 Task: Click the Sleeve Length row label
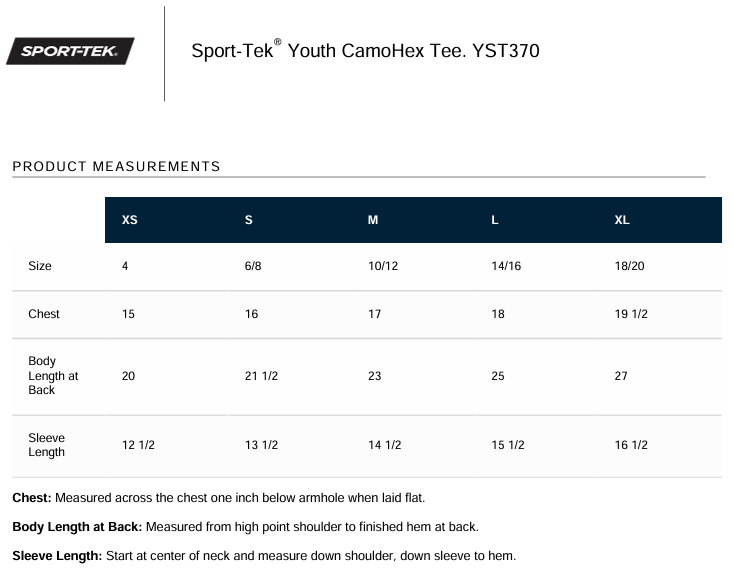(x=46, y=445)
